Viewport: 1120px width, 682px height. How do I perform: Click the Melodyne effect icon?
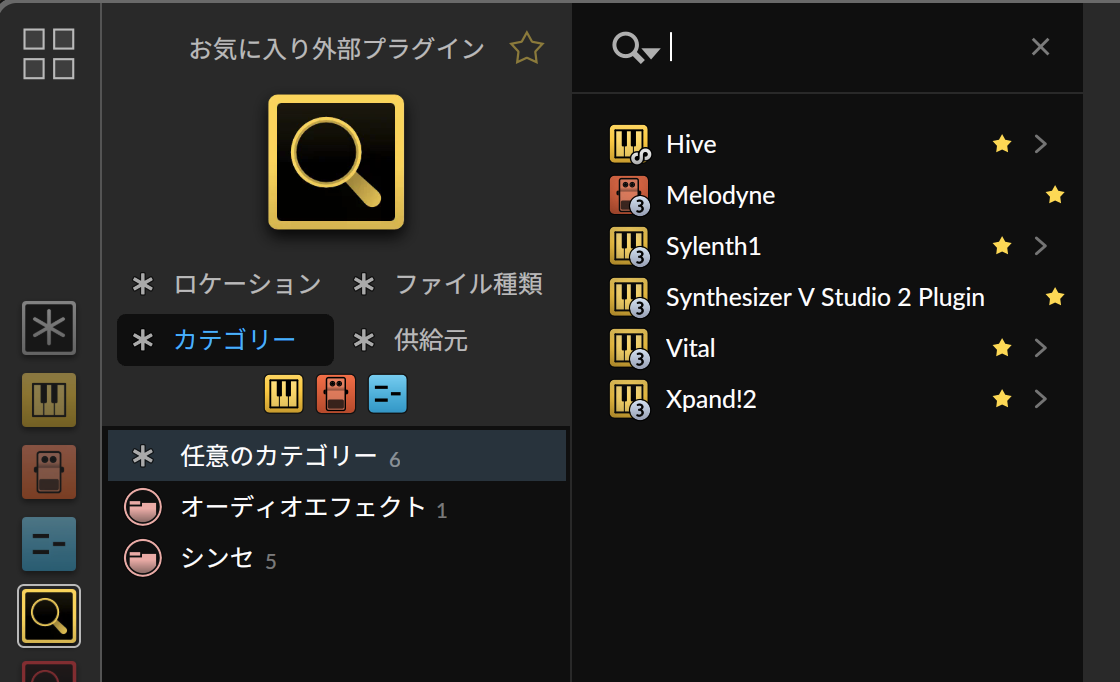[x=629, y=196]
